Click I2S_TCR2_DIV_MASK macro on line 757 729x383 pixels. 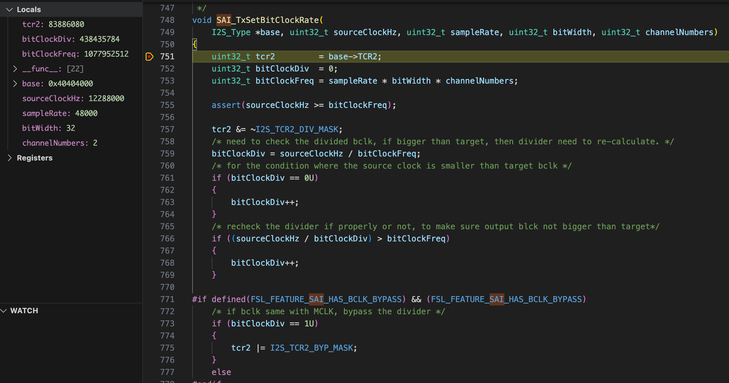299,129
